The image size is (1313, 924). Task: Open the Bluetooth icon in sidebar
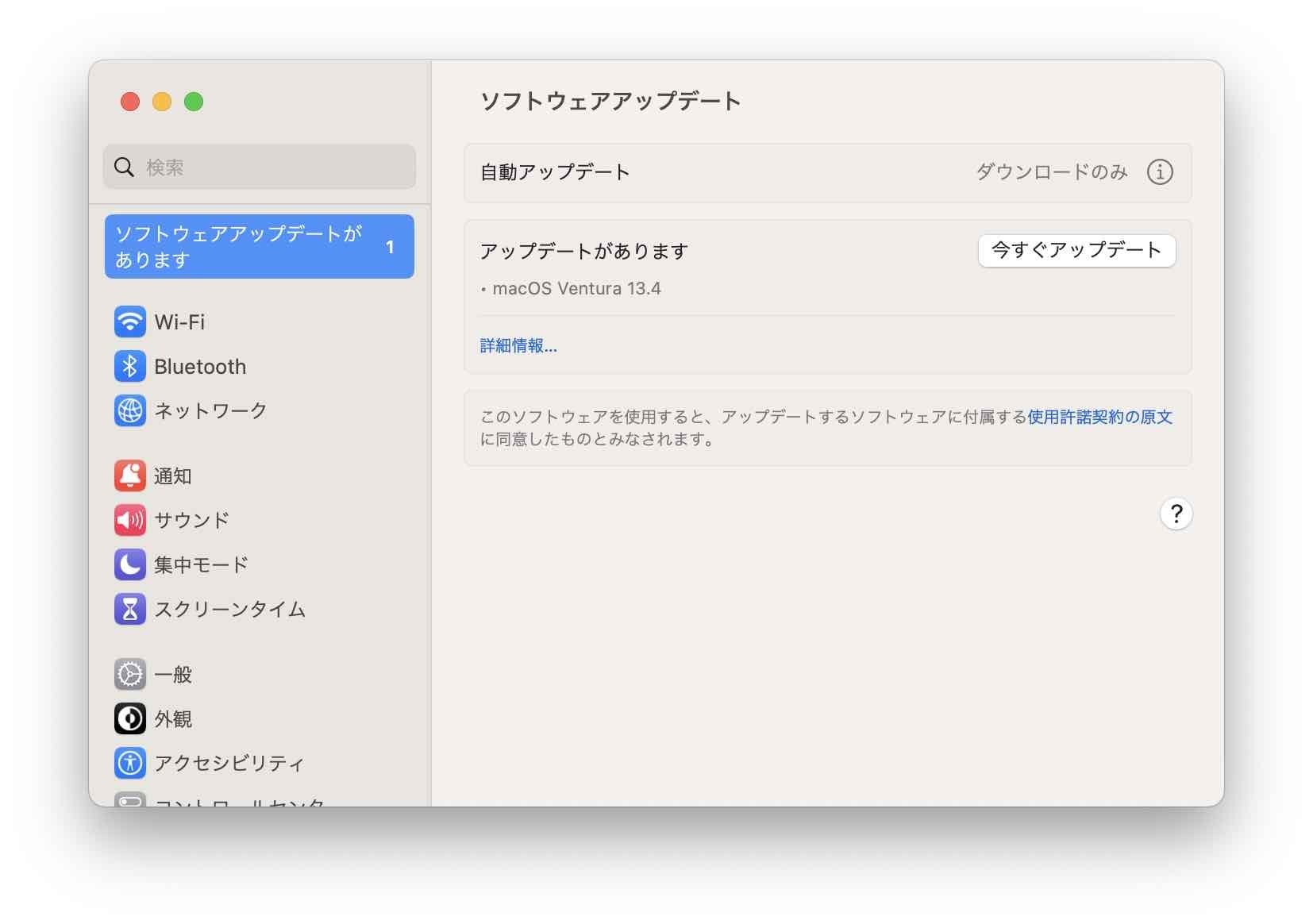click(130, 367)
